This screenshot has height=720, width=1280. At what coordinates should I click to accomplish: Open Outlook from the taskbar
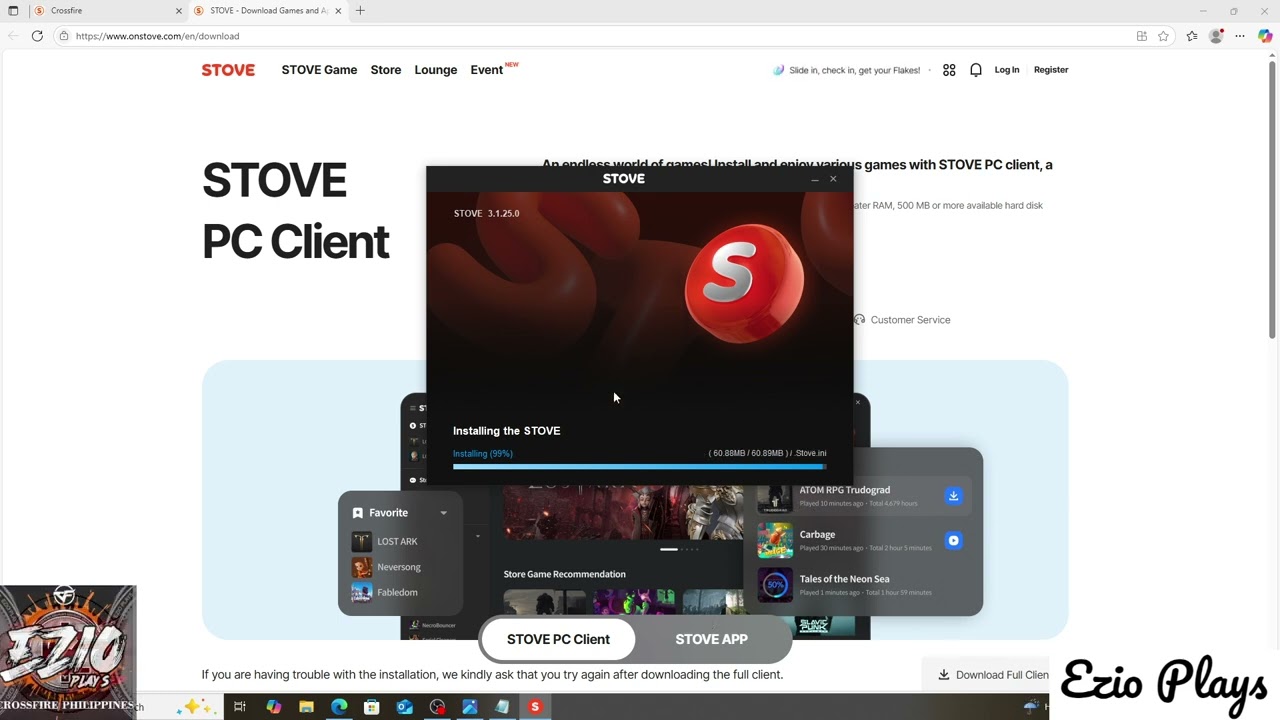tap(404, 707)
